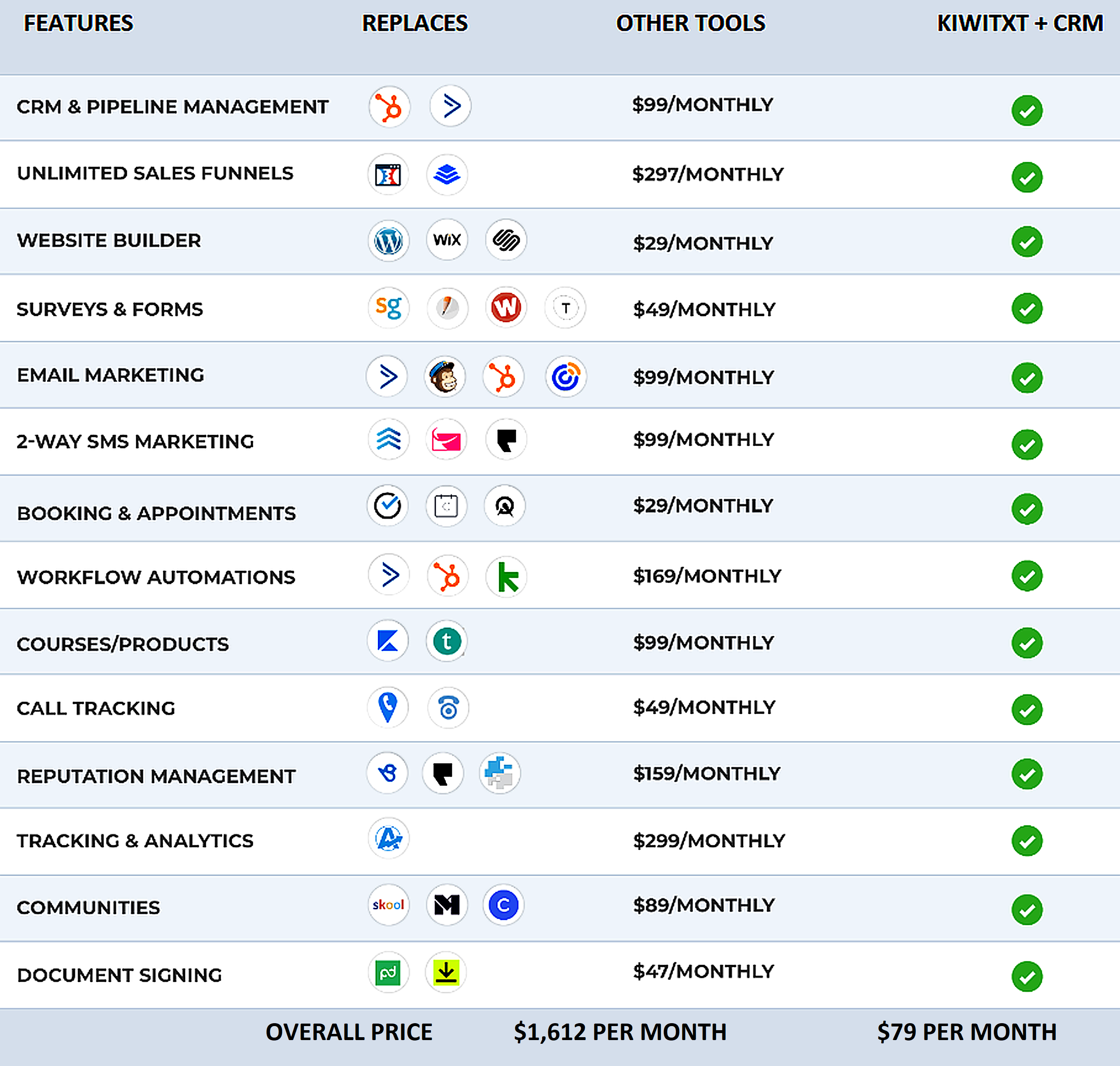1120x1066 pixels.
Task: Click the ClickFunnels icon in Sales Funnels row
Action: pyautogui.click(x=388, y=175)
